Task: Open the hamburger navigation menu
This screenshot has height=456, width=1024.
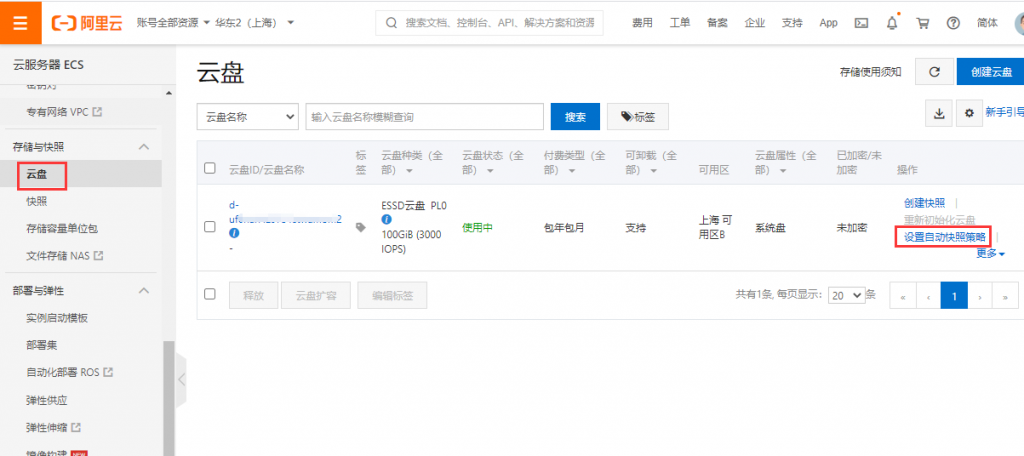Action: 20,22
